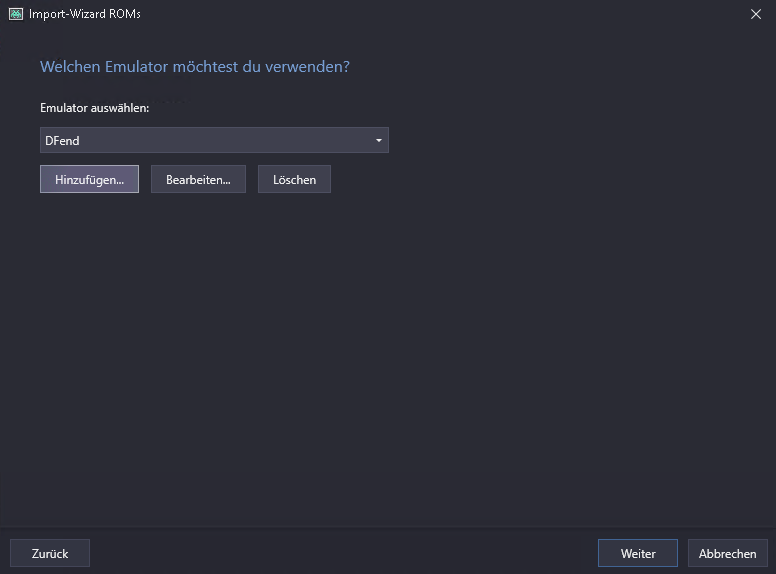Click the Import-Wizard app icon in title bar
This screenshot has height=574, width=776.
click(x=15, y=14)
